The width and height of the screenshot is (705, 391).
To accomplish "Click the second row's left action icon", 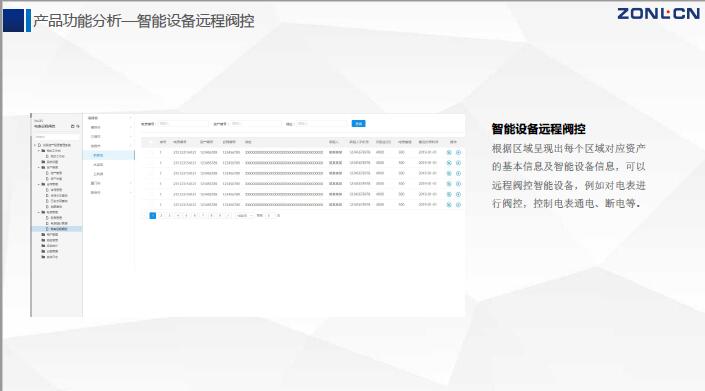I will pos(449,163).
